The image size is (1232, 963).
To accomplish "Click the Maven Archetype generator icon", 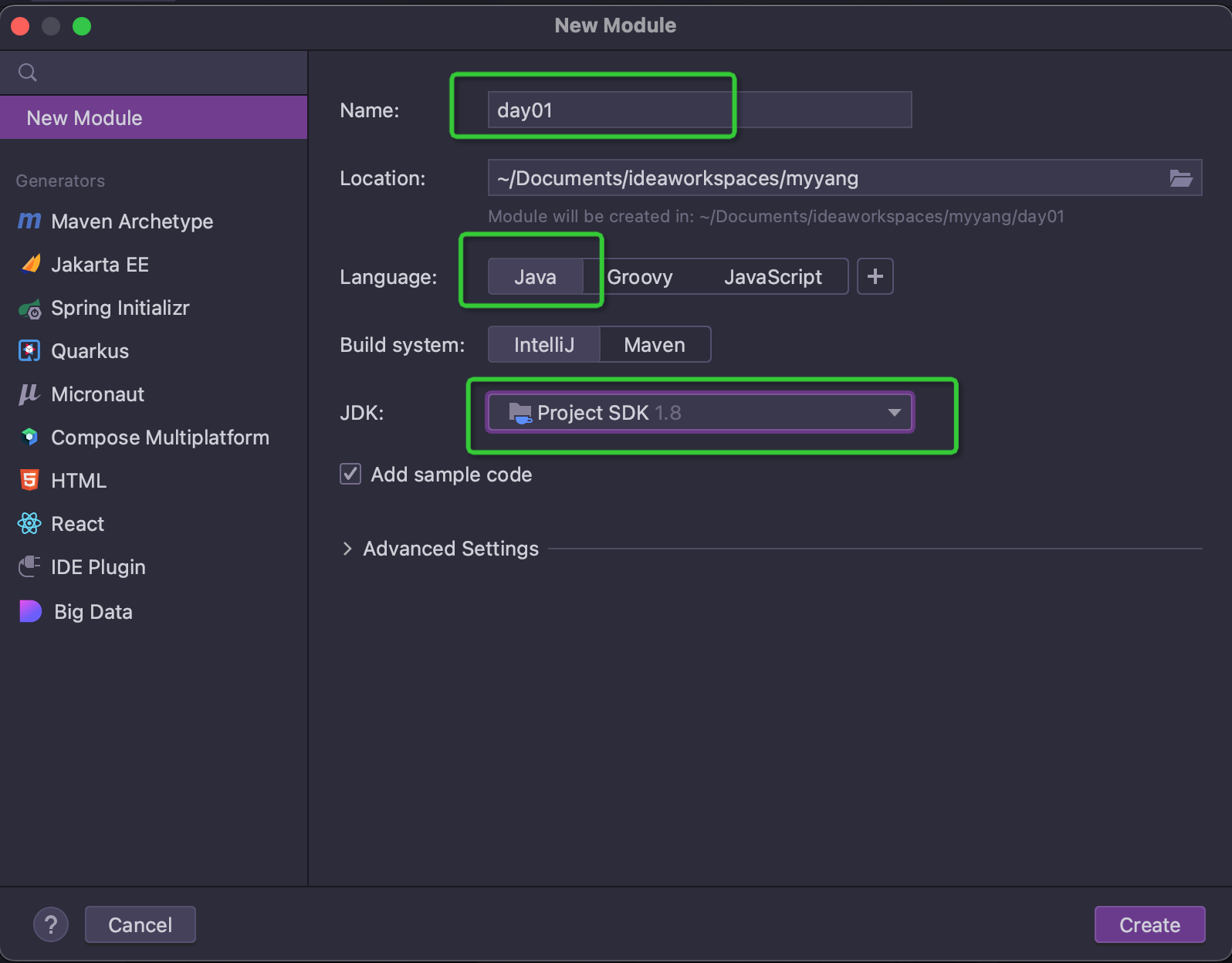I will [x=29, y=221].
